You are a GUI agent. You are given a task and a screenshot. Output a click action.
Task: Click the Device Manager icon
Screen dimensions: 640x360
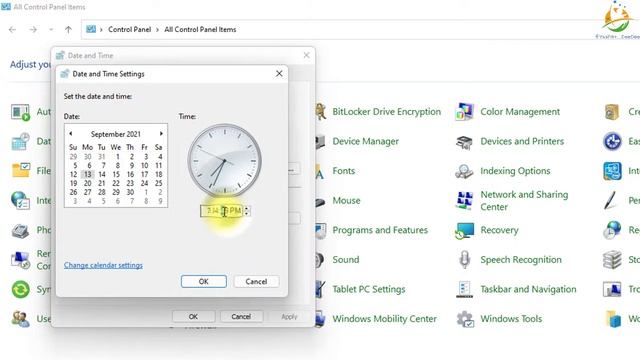[320, 141]
